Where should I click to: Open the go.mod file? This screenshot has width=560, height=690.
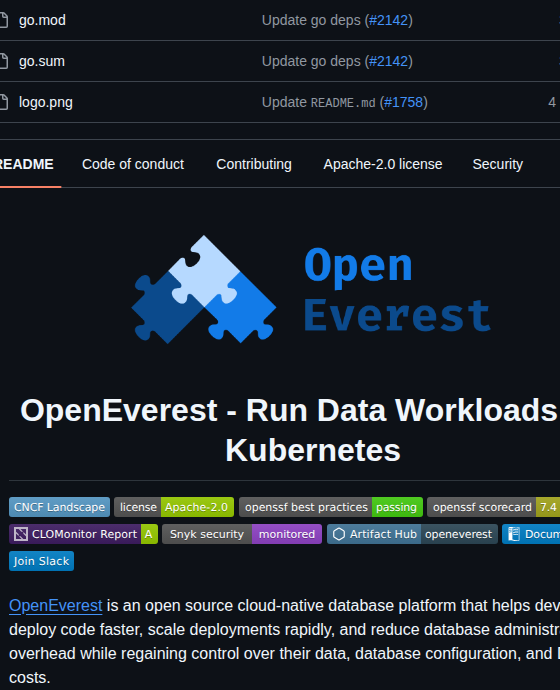pos(42,20)
